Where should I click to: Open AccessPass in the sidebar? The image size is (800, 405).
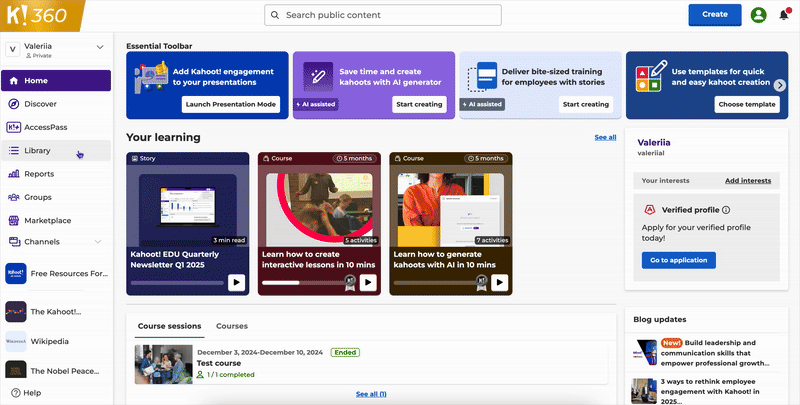tap(46, 127)
